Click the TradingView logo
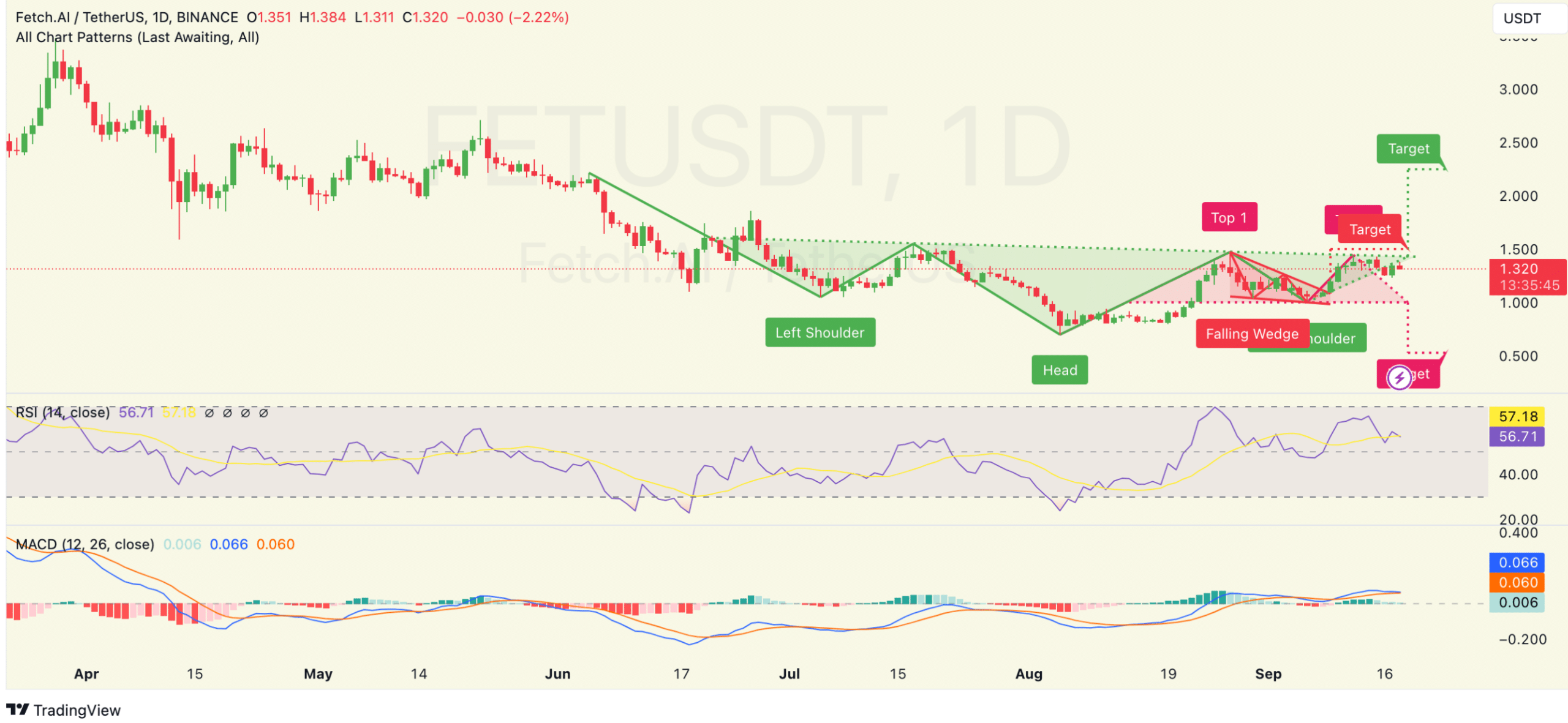Viewport: 1568px width, 723px height. click(x=64, y=710)
